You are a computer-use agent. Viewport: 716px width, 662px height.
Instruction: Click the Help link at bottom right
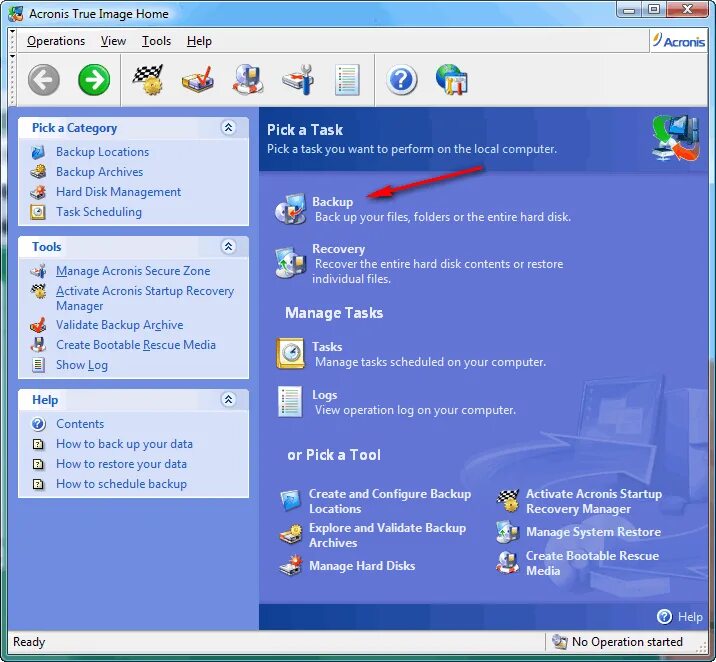pyautogui.click(x=690, y=617)
